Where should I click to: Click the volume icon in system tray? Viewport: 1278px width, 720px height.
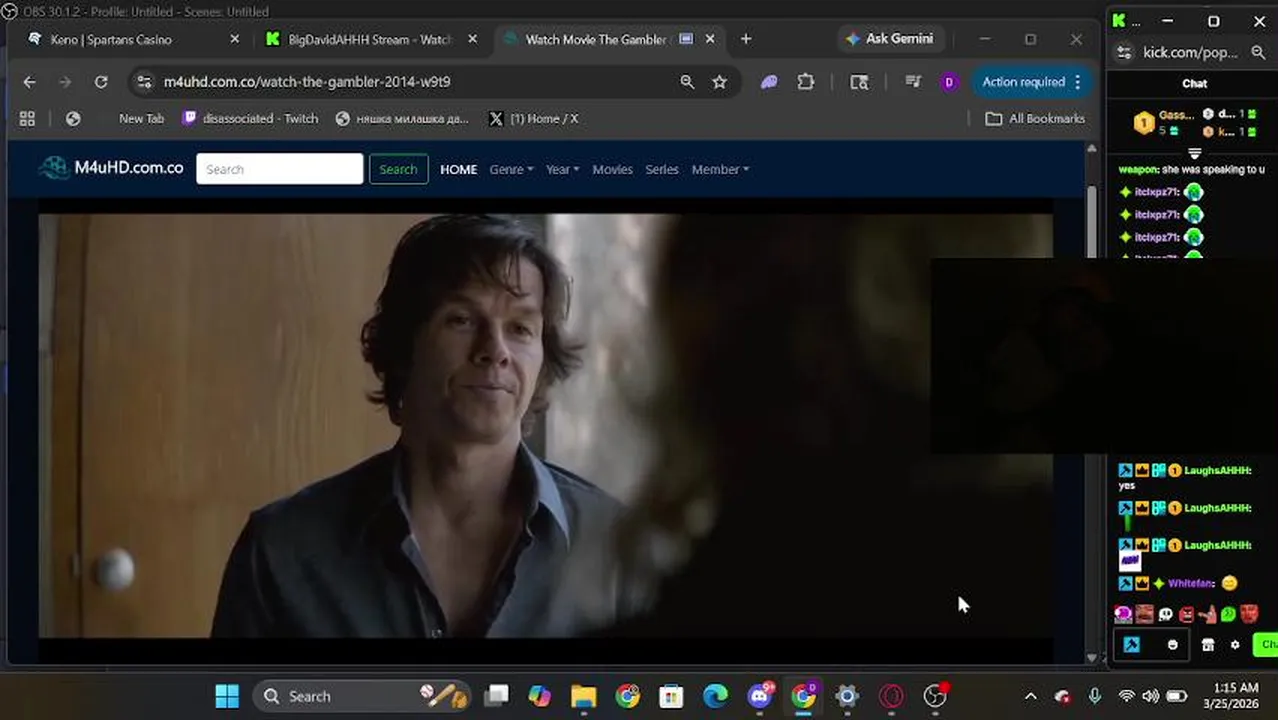tap(1151, 696)
